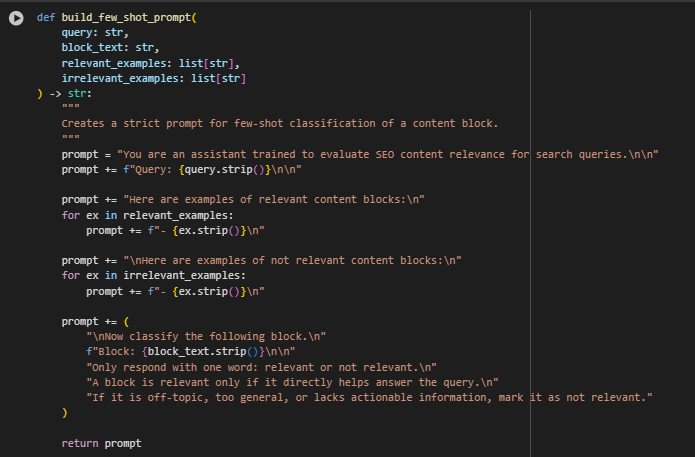
Task: Click docstring 'Creates a strict prompt' line
Action: [x=280, y=123]
